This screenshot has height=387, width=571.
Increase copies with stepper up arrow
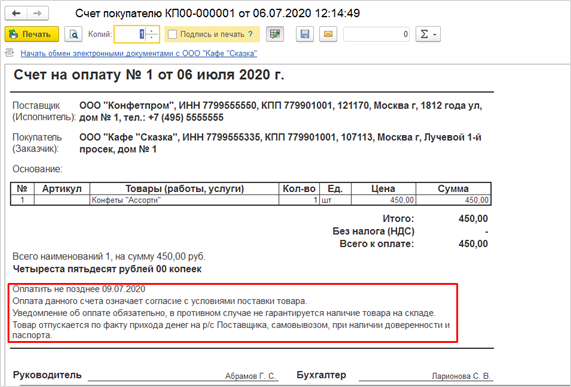tap(152, 30)
